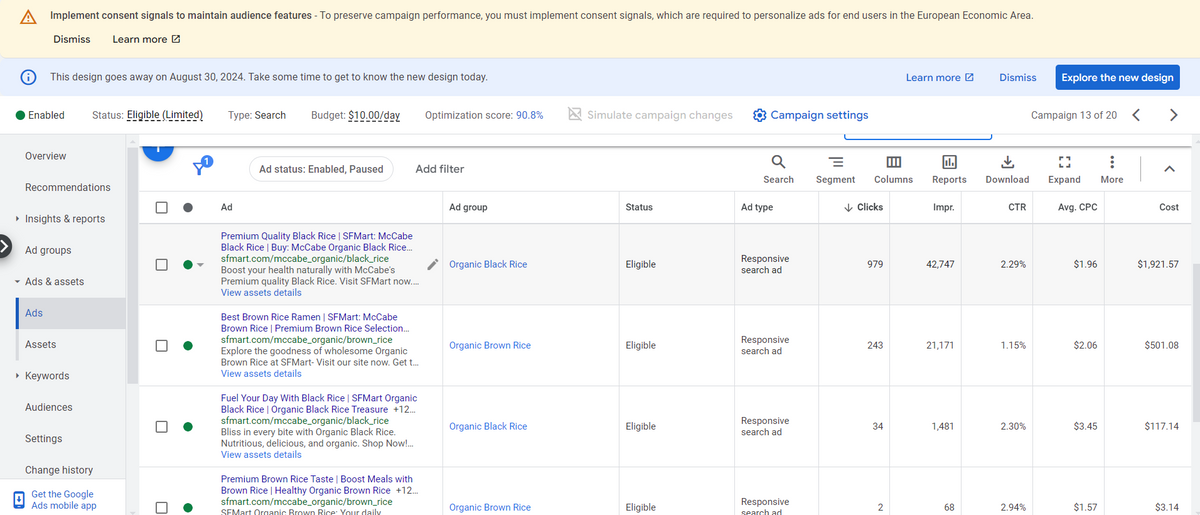
Task: Open Settings in the sidebar
Action: [44, 439]
